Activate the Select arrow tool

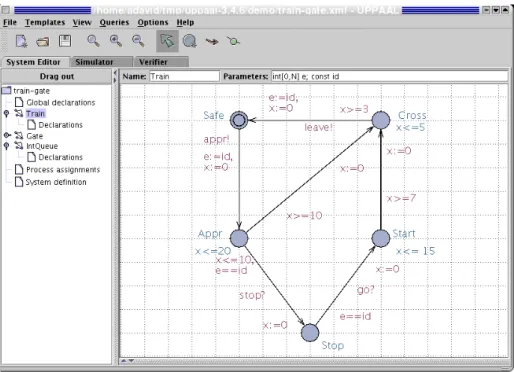click(x=167, y=41)
